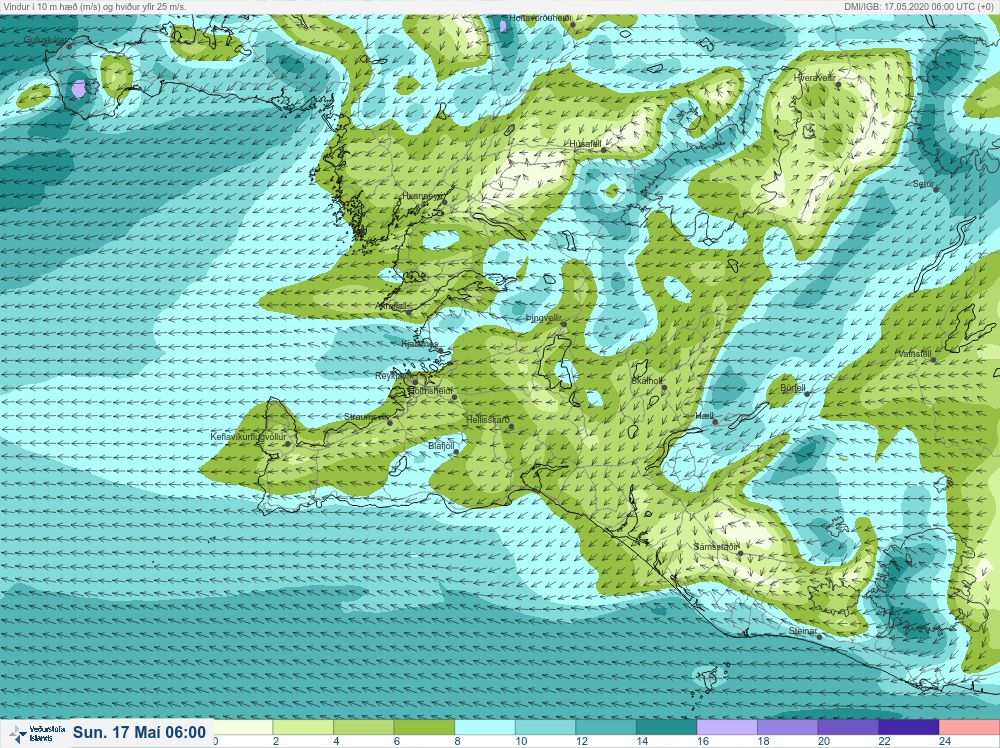This screenshot has height=748, width=1000.
Task: Click the Hæll station label
Action: 704,416
